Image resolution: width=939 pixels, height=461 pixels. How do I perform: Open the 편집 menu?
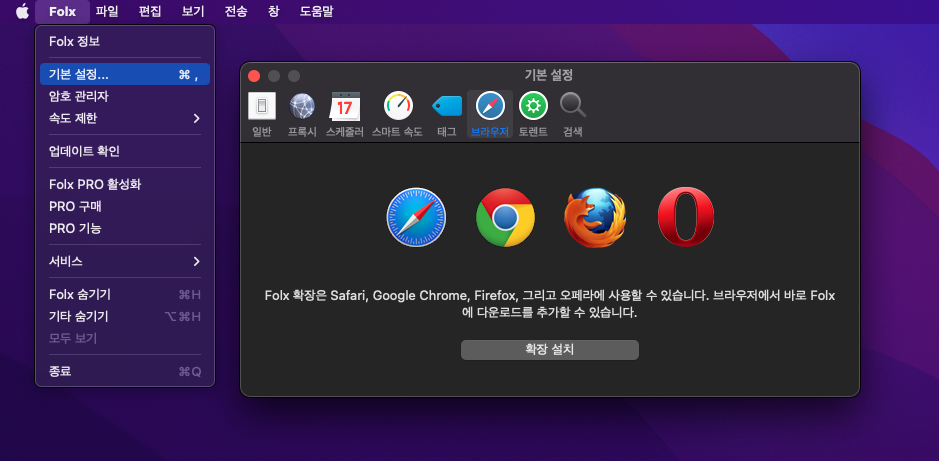150,11
